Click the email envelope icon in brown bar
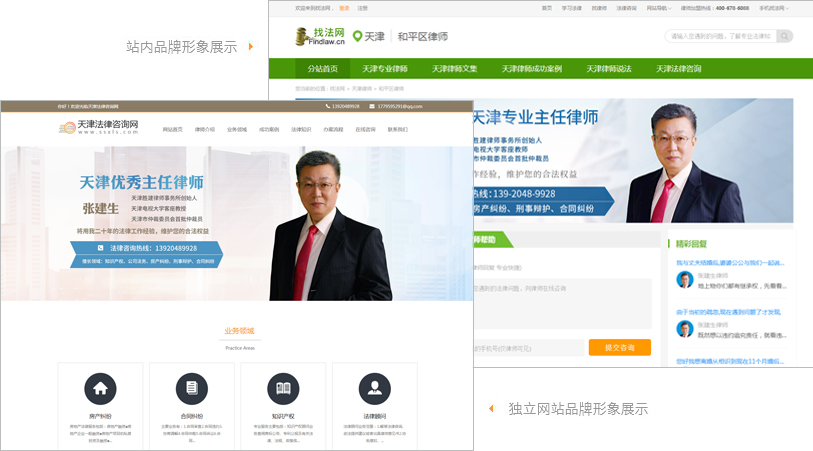 pos(372,106)
